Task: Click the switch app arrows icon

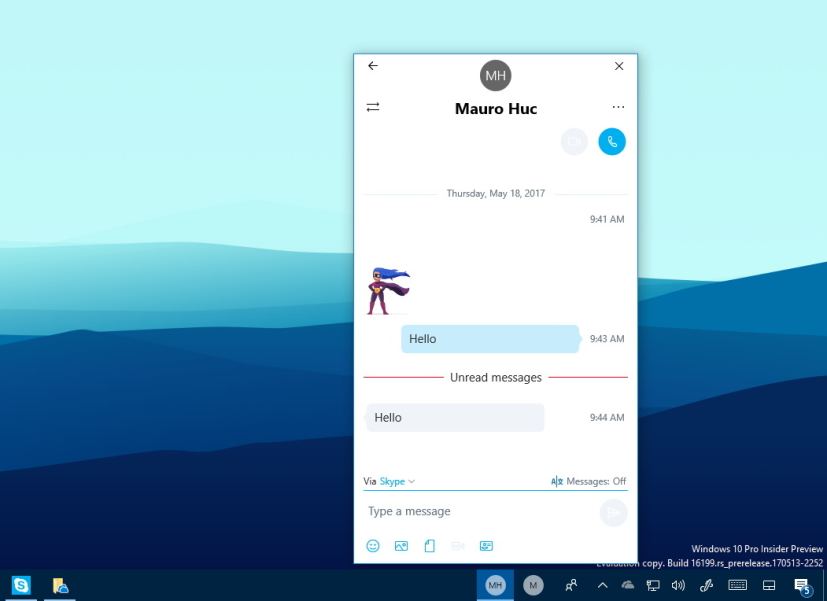Action: click(373, 107)
